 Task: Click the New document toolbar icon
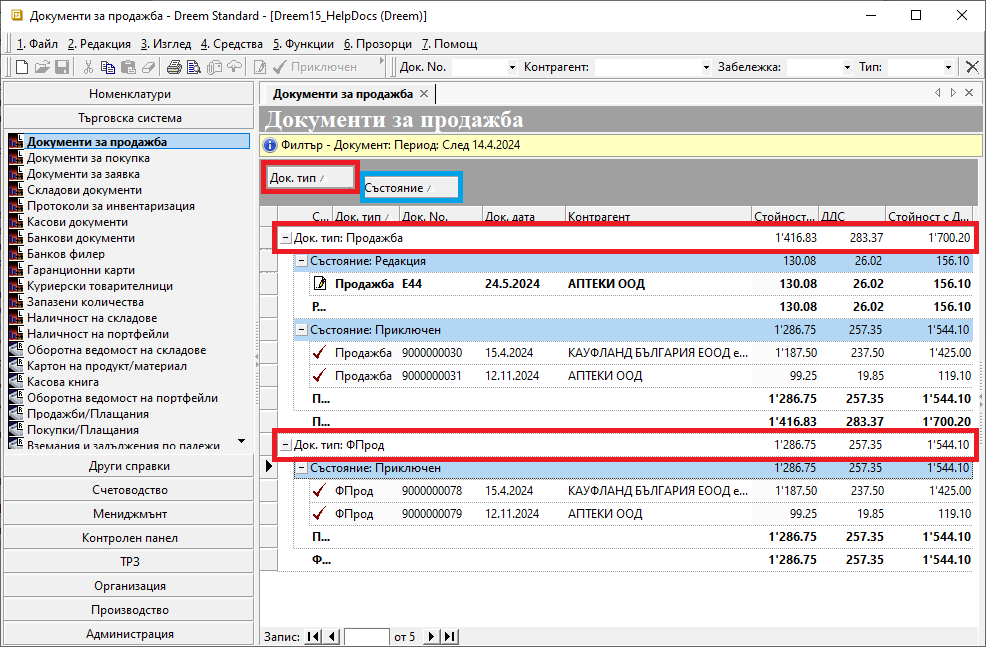23,67
